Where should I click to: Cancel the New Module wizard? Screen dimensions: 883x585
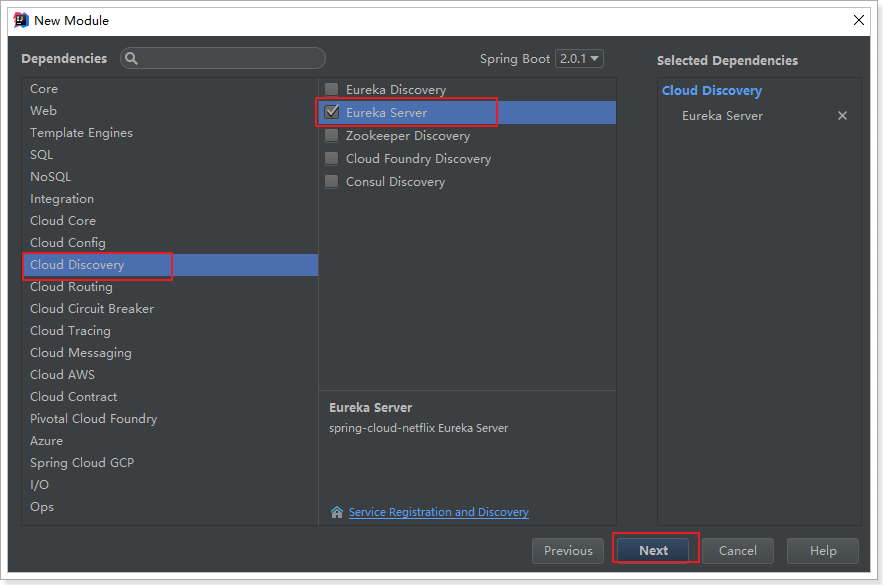[738, 551]
